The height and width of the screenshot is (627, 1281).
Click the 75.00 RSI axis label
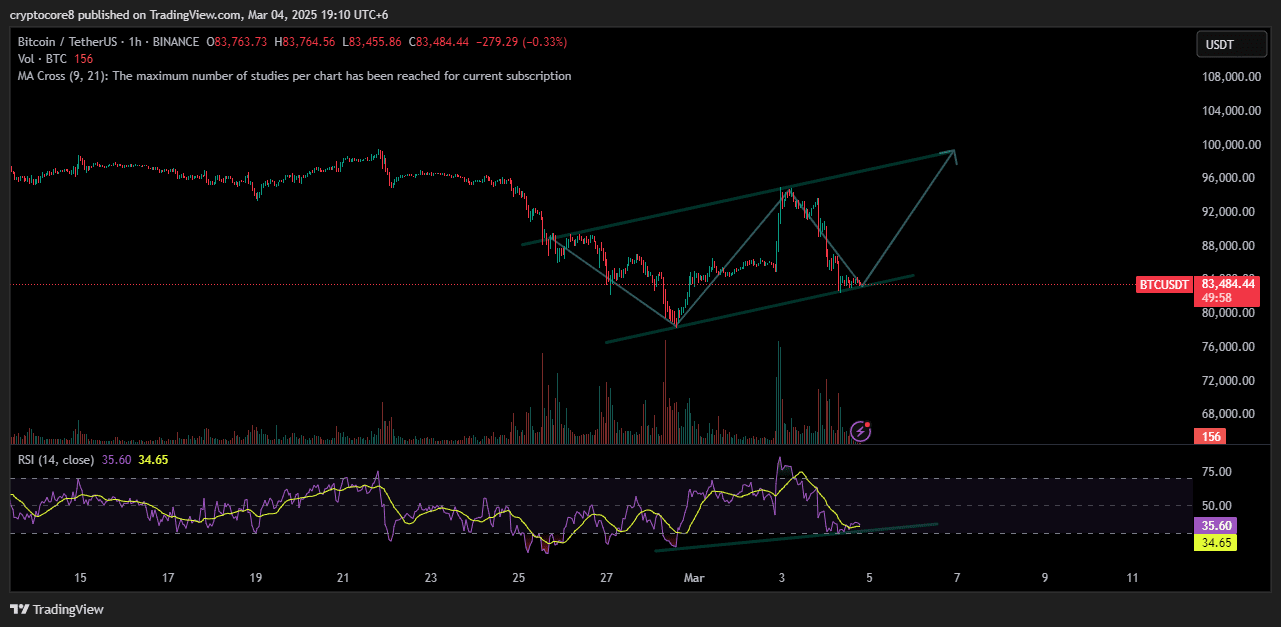click(x=1217, y=472)
